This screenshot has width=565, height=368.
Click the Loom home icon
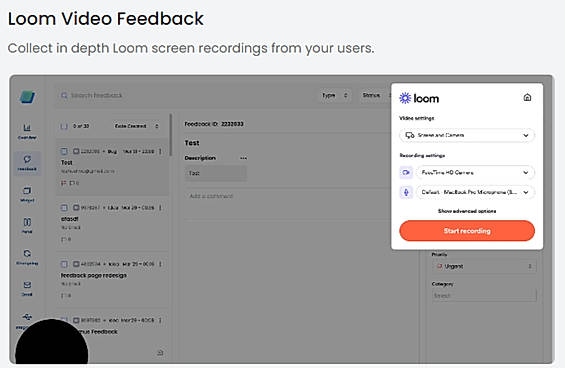pos(527,97)
